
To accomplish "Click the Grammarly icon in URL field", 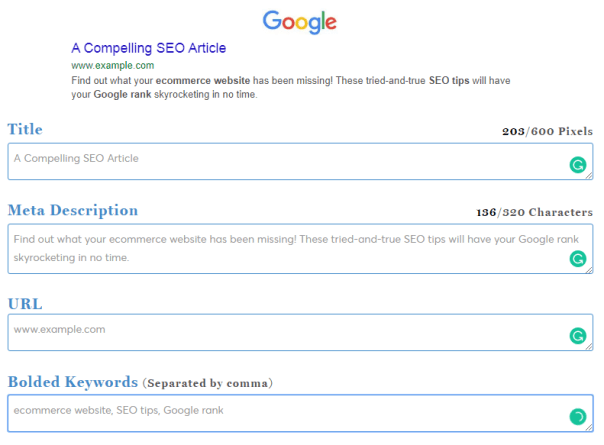I will click(577, 336).
